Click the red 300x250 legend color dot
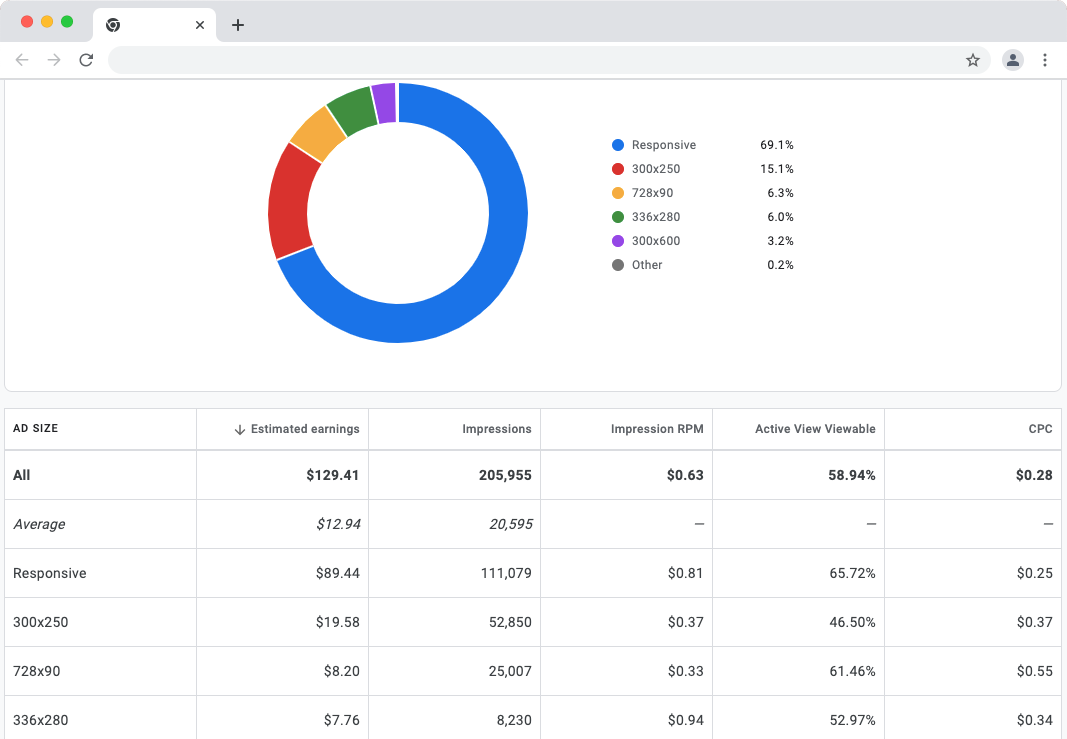Viewport: 1067px width, 739px height. click(x=617, y=168)
